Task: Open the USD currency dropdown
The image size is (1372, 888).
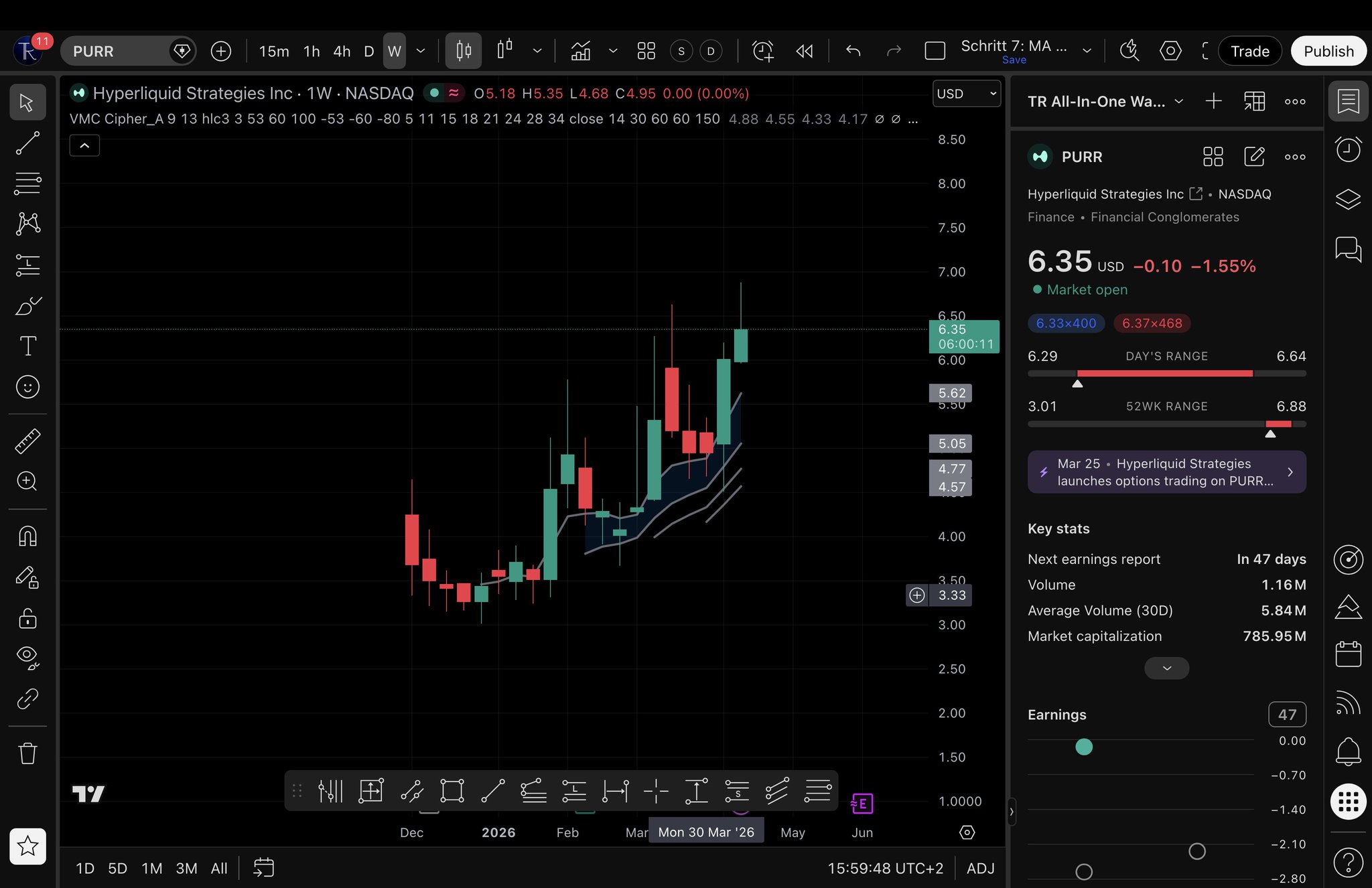Action: tap(966, 94)
